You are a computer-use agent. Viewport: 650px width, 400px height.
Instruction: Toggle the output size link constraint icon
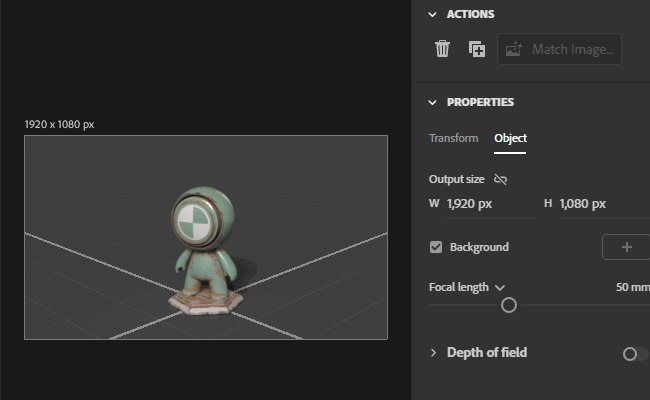pyautogui.click(x=500, y=179)
